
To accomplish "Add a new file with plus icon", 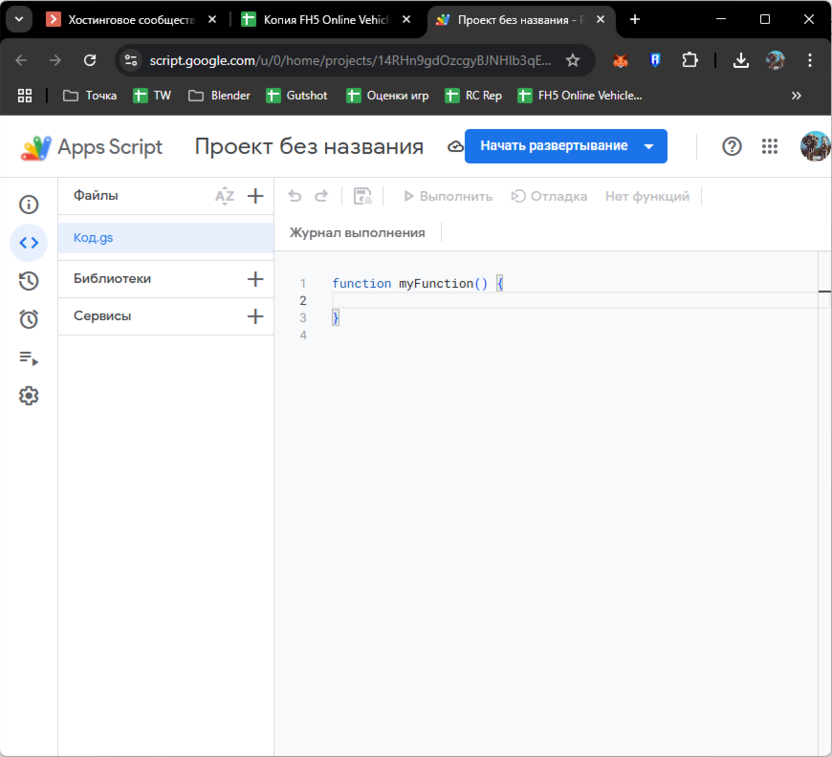I will point(255,196).
